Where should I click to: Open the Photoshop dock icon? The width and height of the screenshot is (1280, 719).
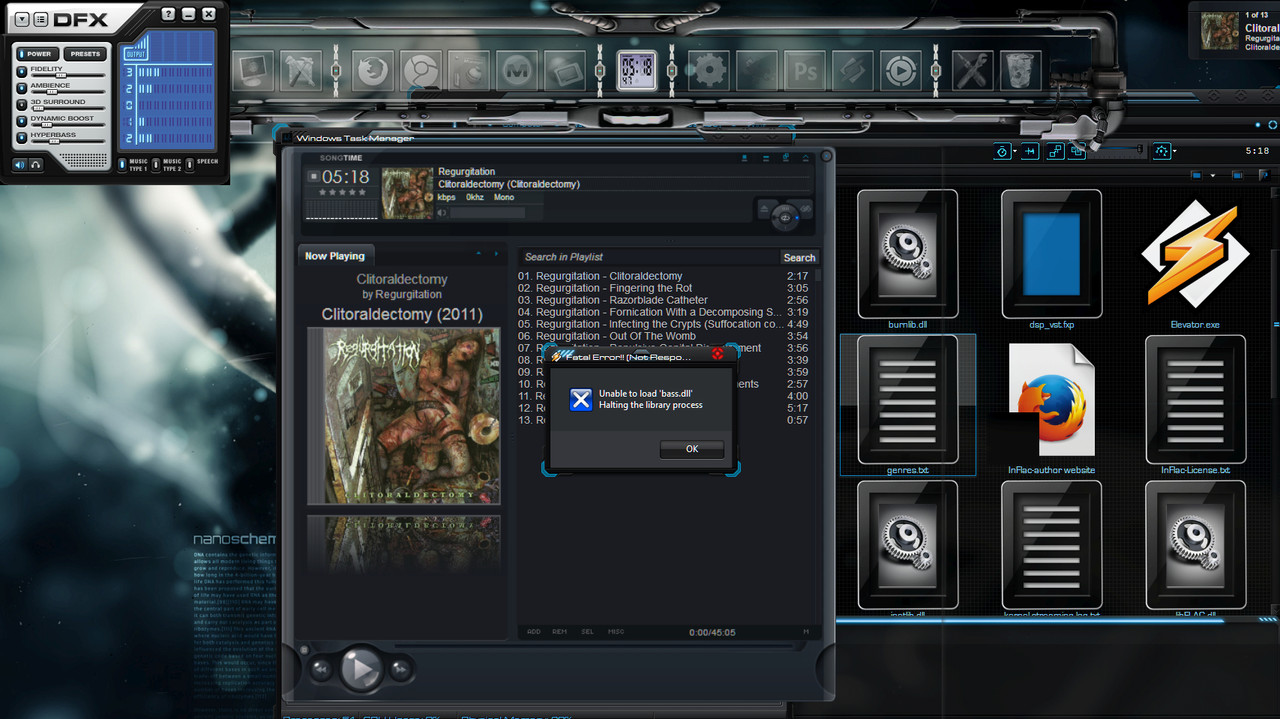pyautogui.click(x=803, y=71)
